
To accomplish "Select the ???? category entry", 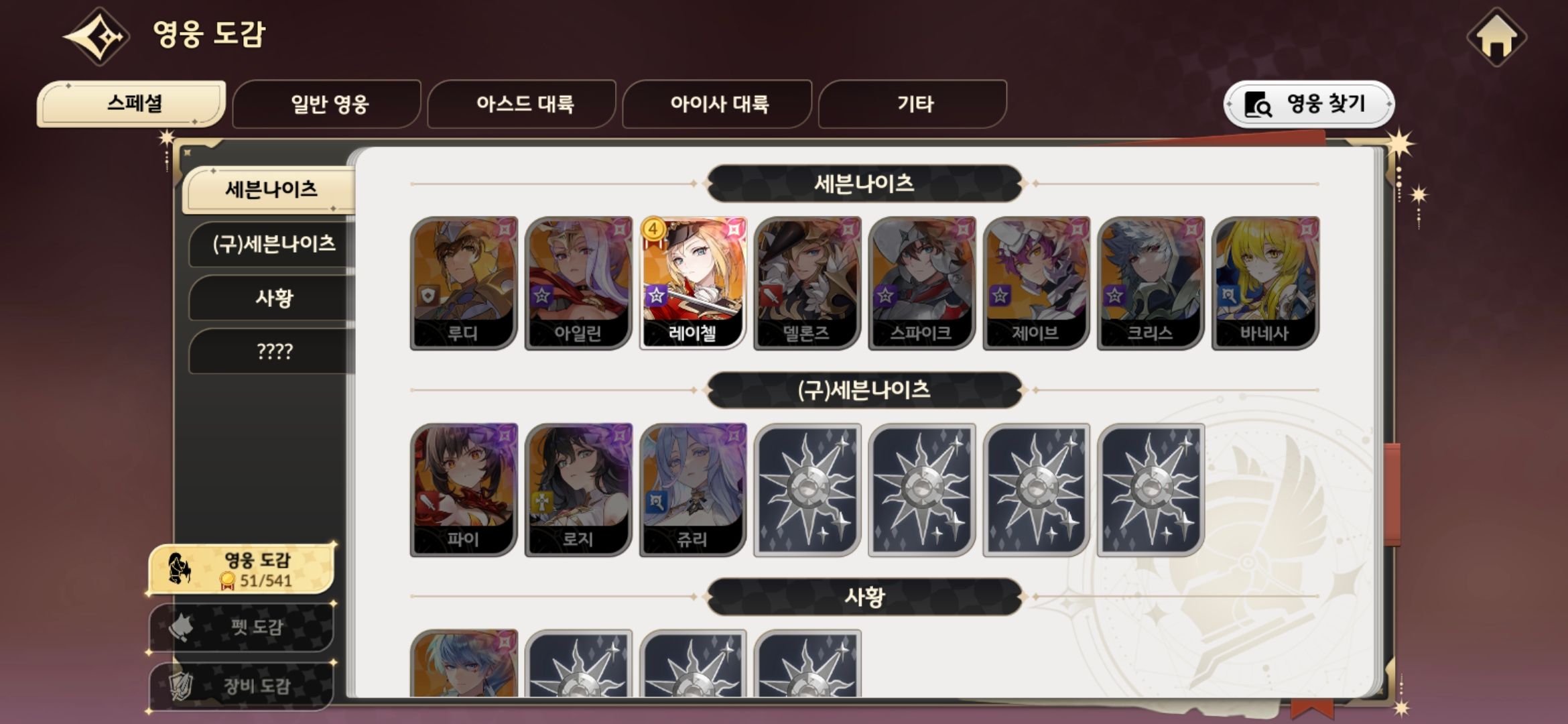I will (273, 351).
